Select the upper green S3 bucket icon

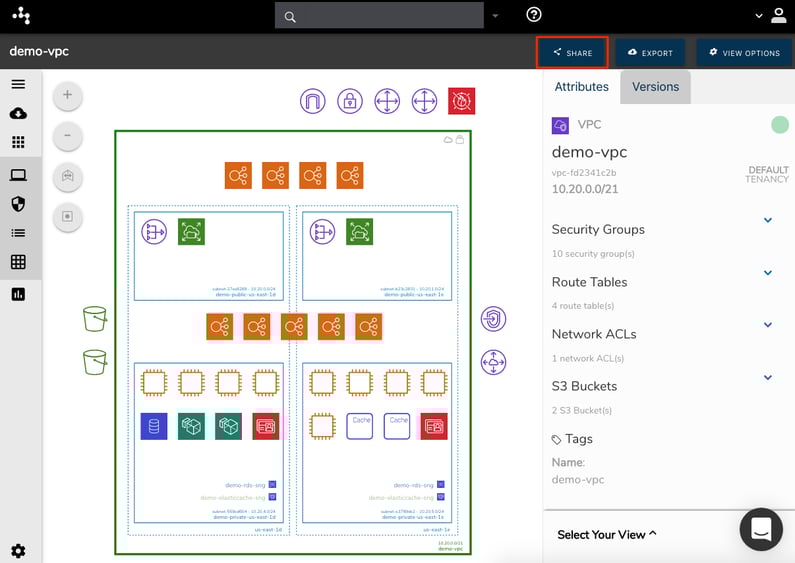pyautogui.click(x=95, y=319)
